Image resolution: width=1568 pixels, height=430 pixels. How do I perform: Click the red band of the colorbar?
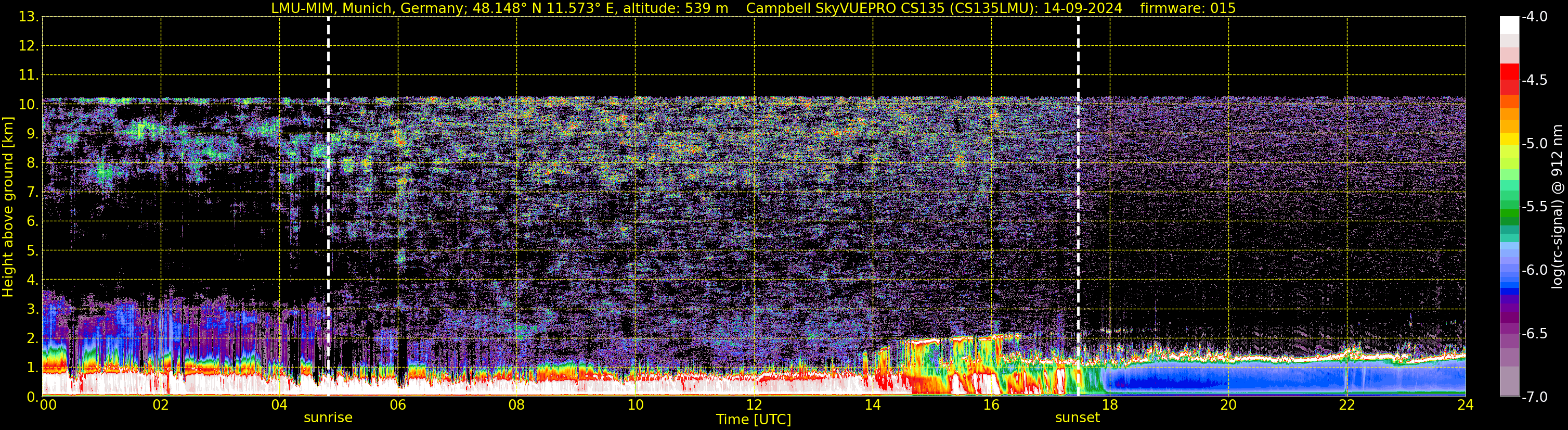(x=1509, y=79)
